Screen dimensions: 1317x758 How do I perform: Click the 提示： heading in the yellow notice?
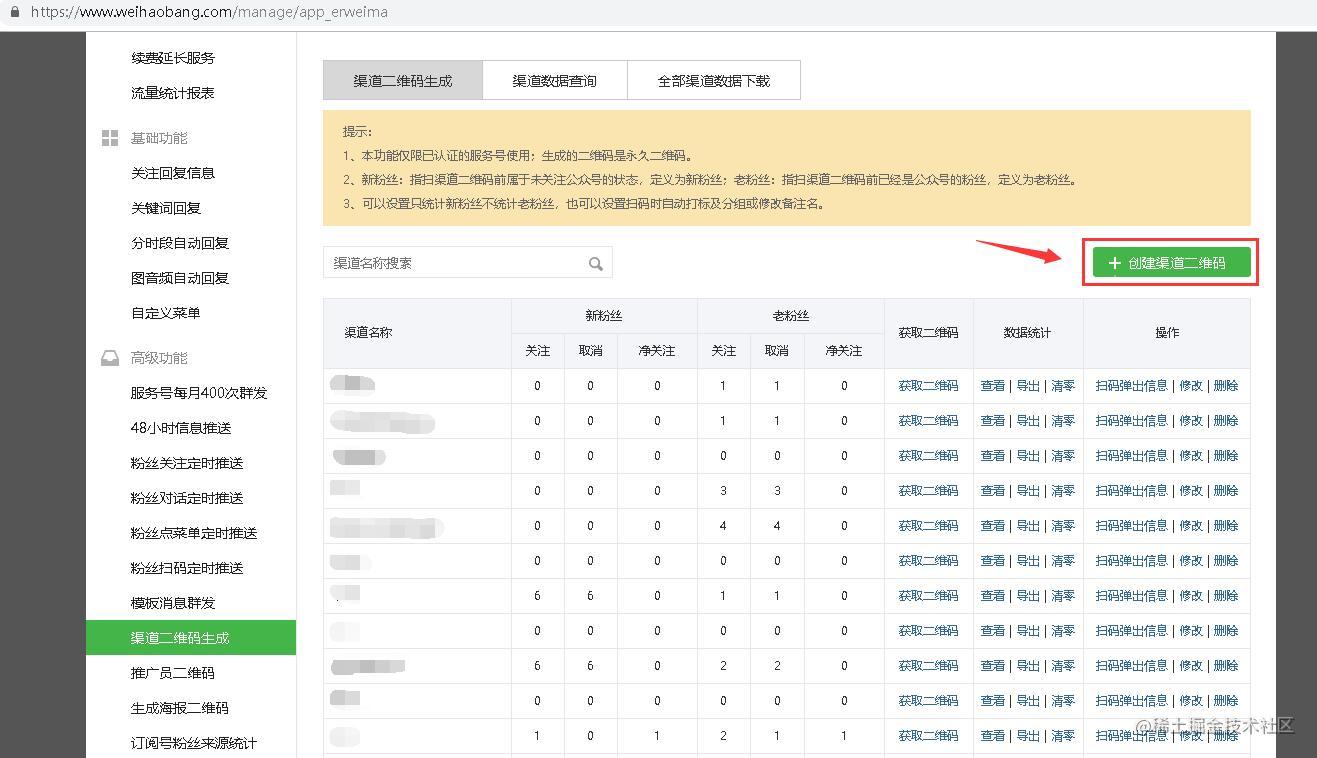coord(358,132)
